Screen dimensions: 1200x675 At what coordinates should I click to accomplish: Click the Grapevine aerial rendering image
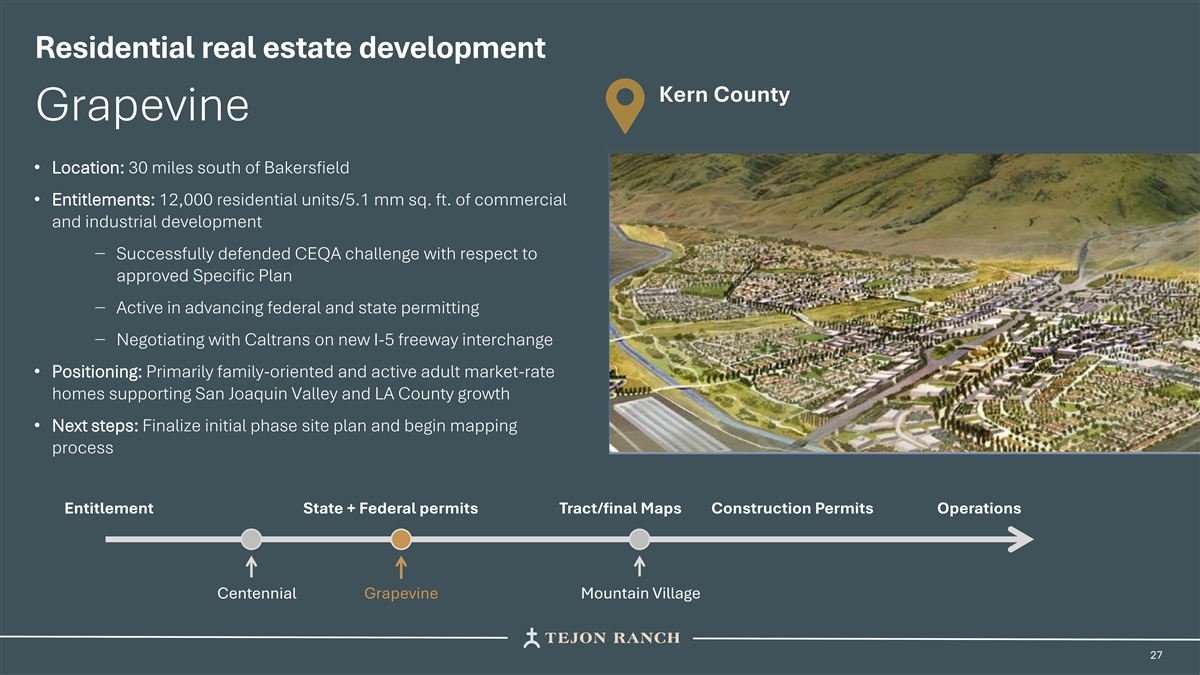coord(904,303)
